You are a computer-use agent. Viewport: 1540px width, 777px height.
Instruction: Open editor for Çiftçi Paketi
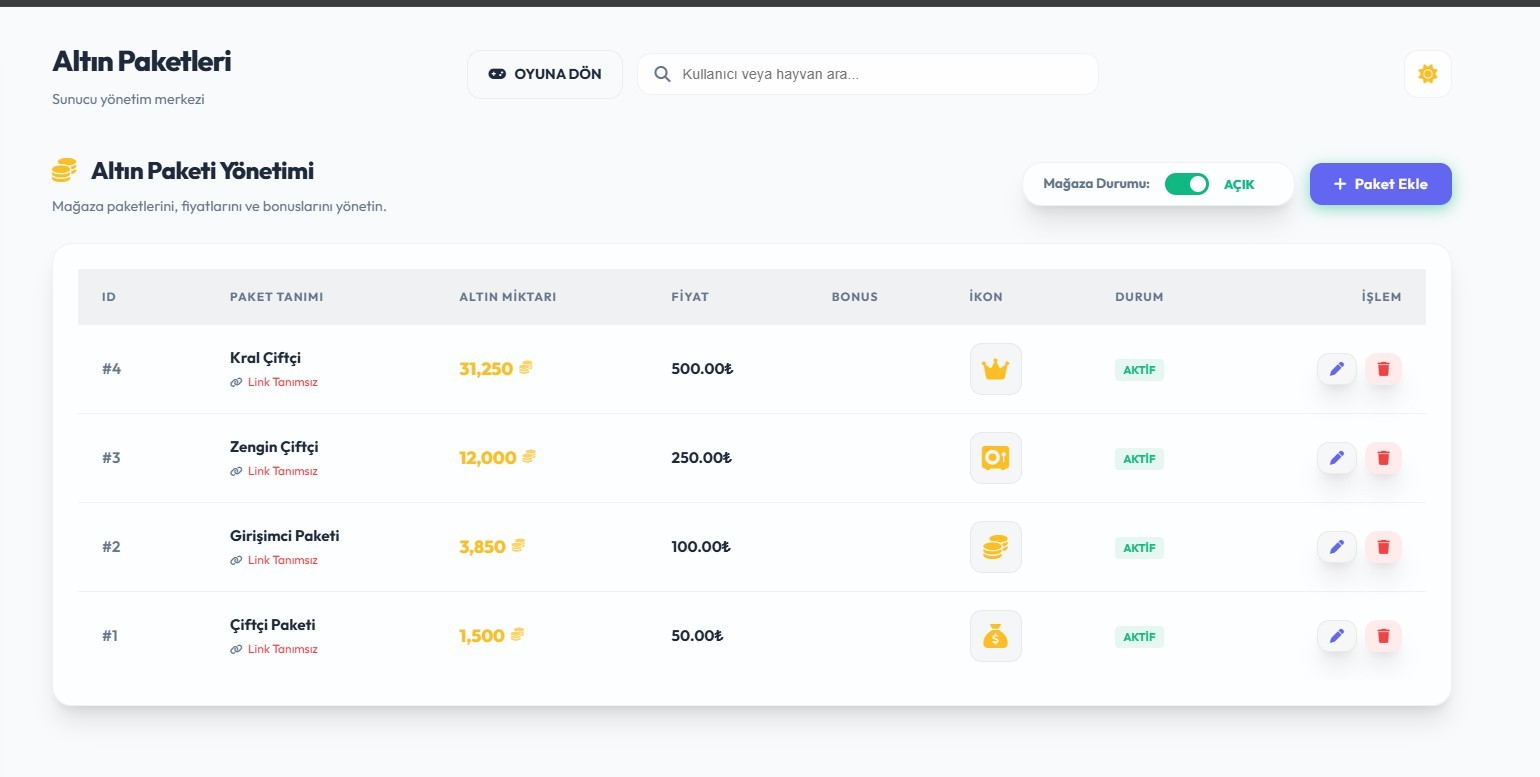point(1336,636)
